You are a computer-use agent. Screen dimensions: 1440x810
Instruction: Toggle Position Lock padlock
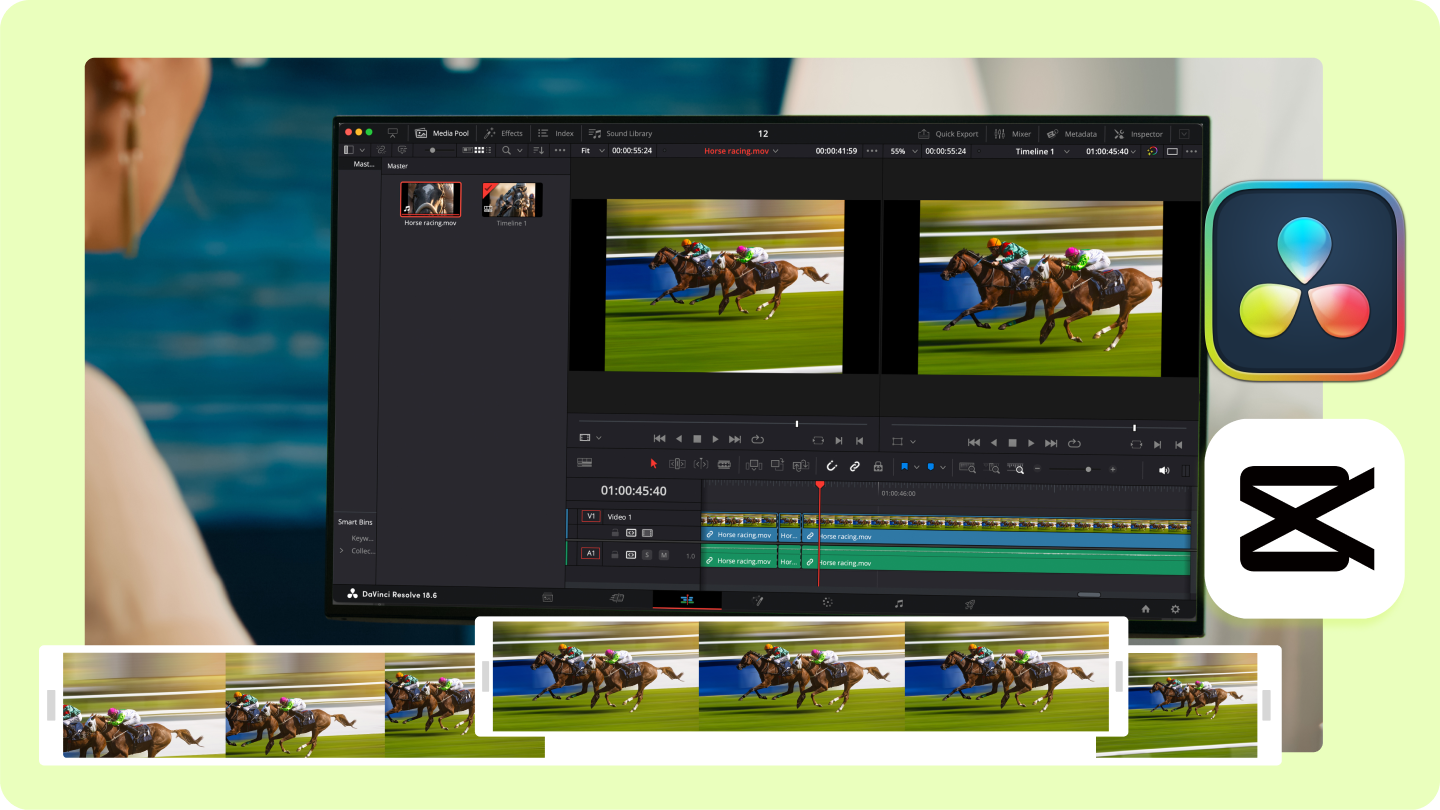click(x=878, y=466)
